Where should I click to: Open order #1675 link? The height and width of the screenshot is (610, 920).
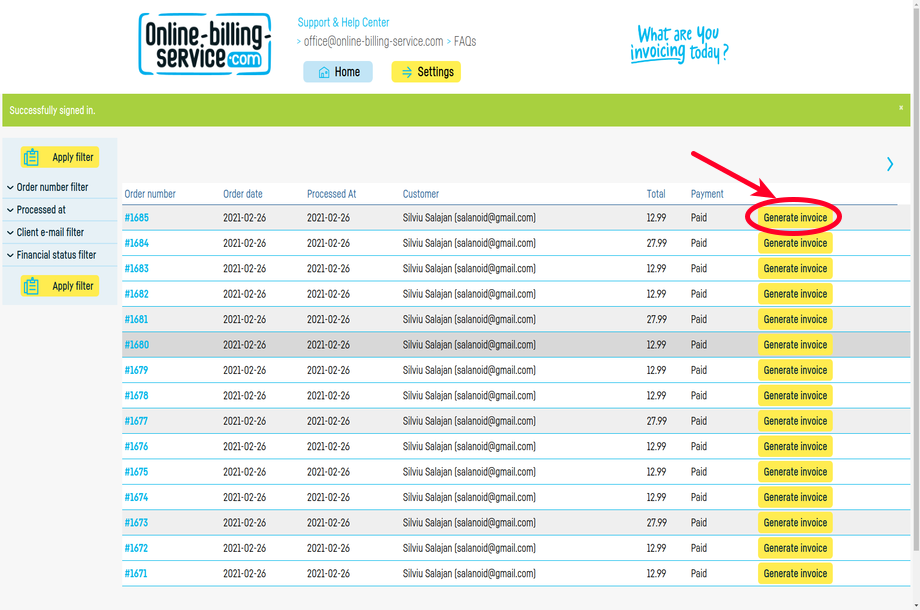coord(136,472)
